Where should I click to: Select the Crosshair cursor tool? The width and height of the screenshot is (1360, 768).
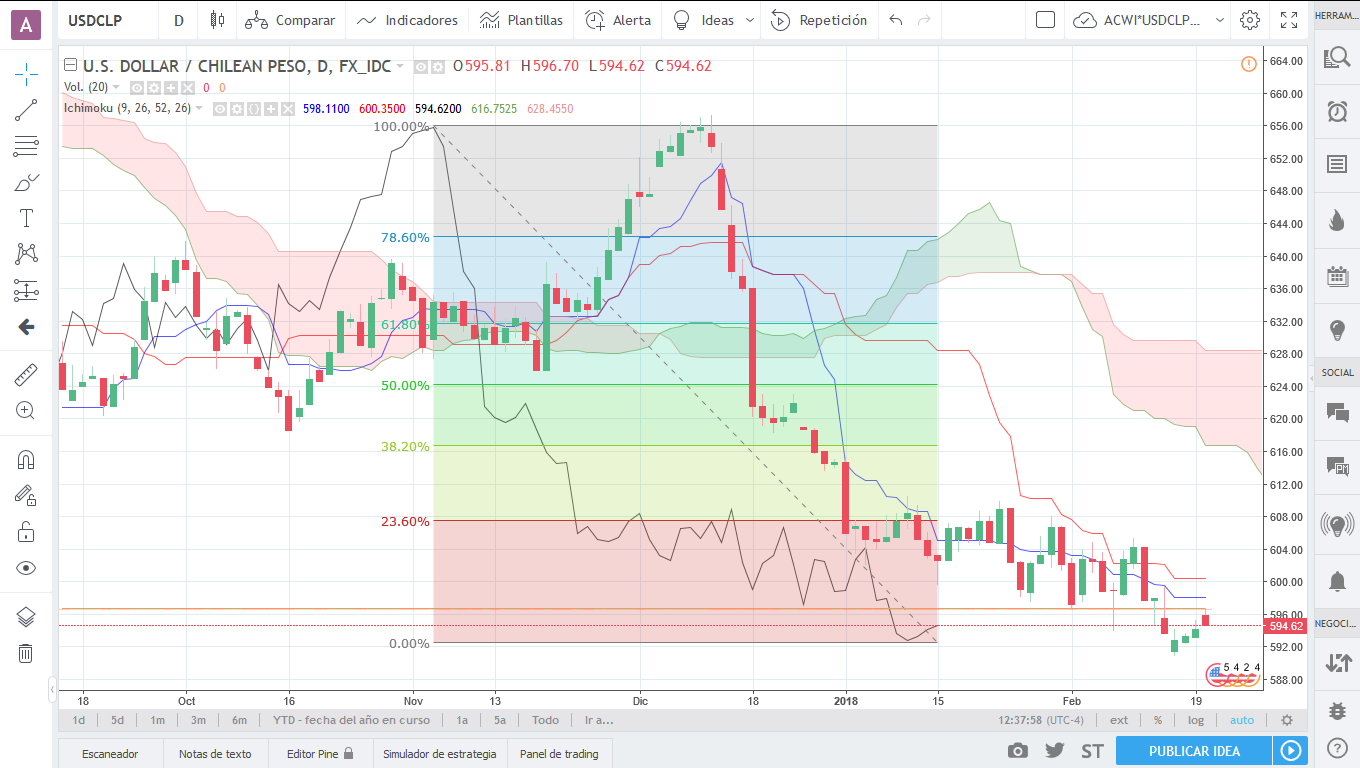tap(26, 72)
